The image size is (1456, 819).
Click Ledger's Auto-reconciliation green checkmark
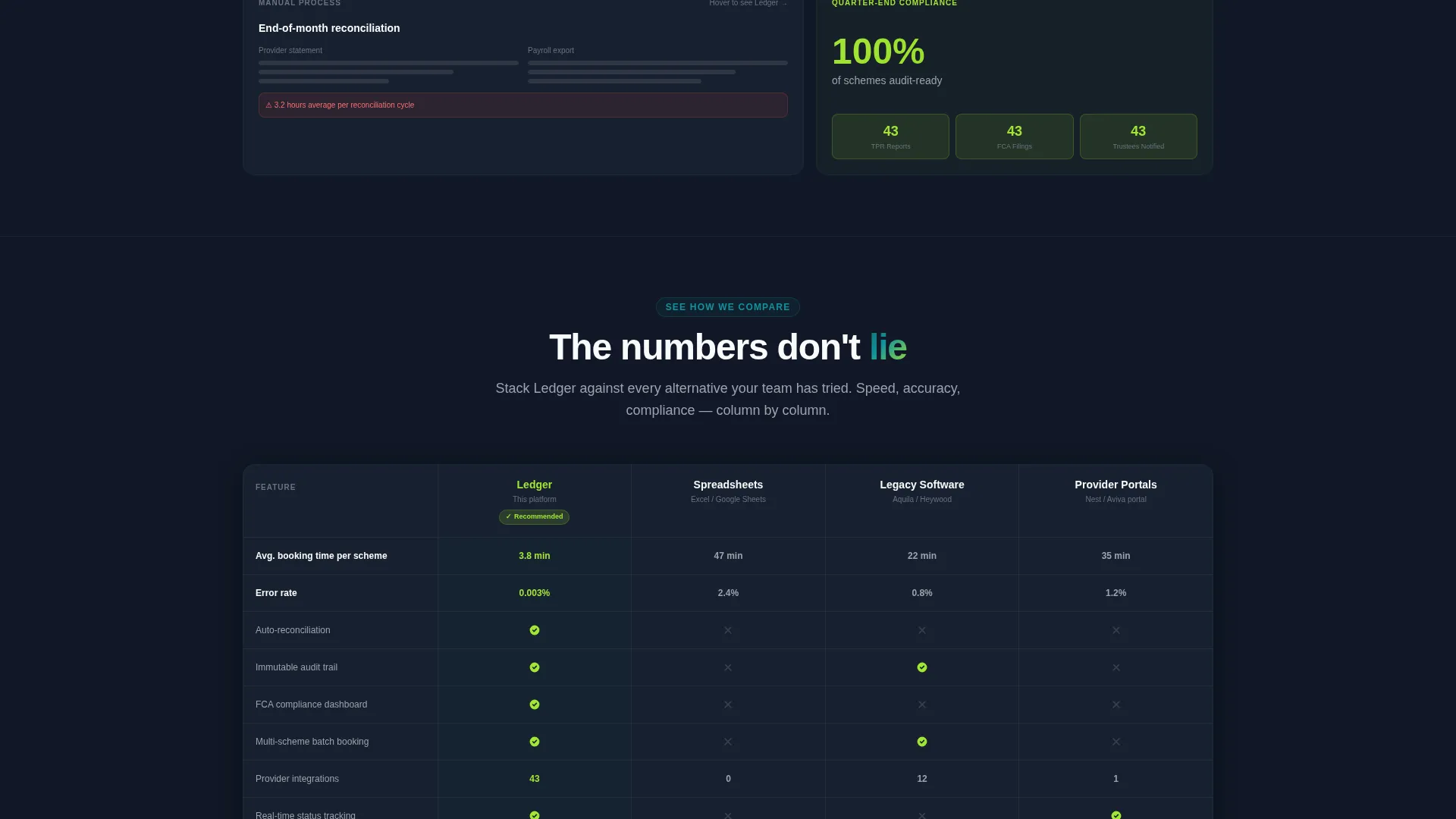coord(535,630)
